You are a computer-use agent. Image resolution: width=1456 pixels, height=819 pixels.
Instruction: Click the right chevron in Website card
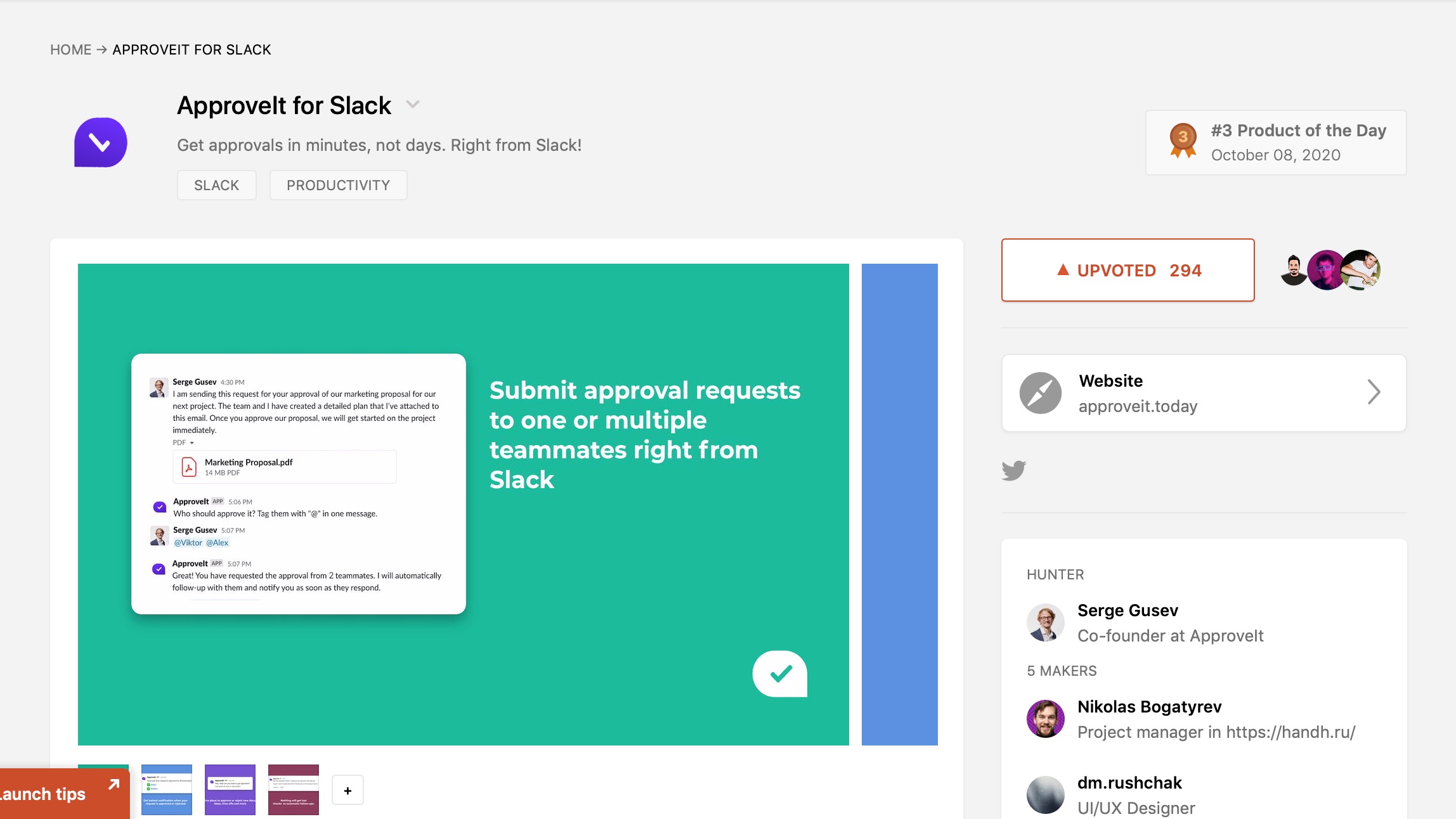click(1374, 392)
